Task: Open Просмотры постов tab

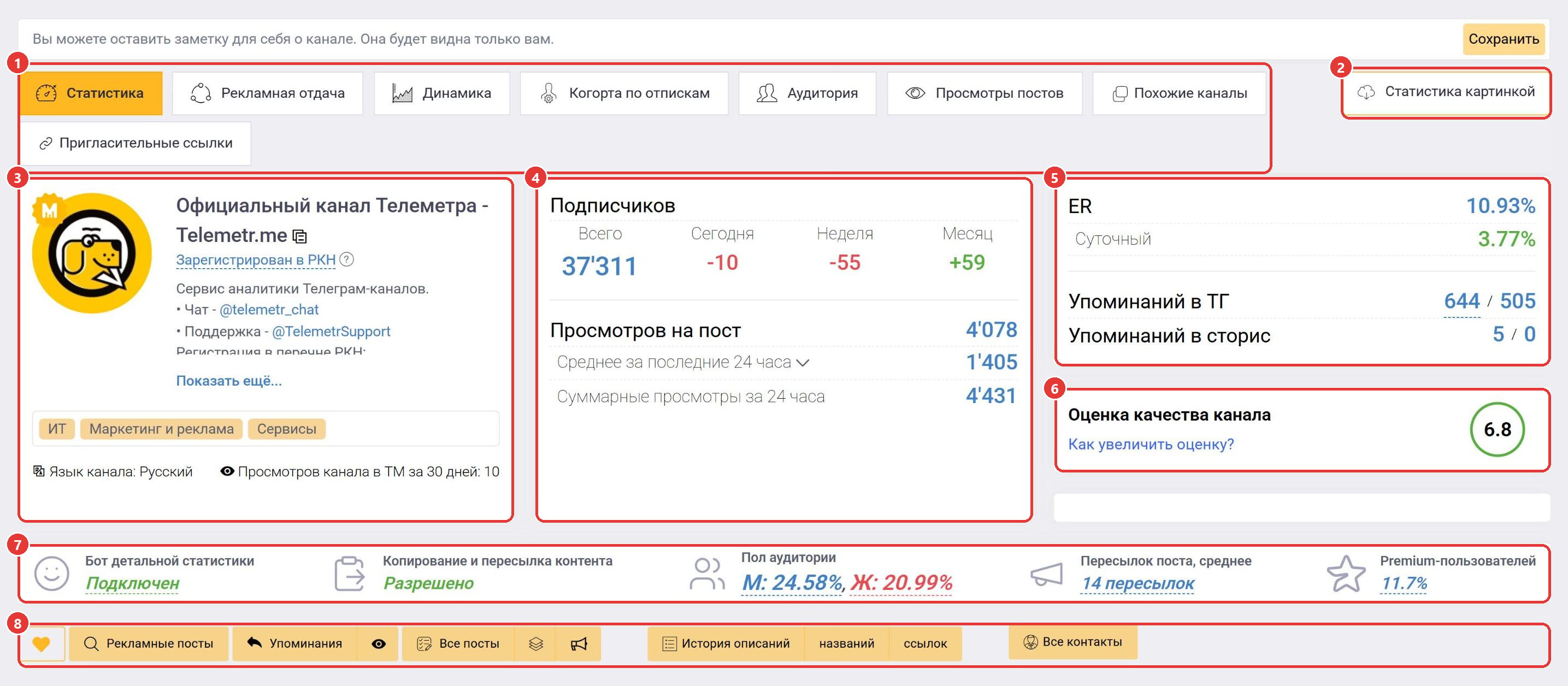Action: [985, 93]
